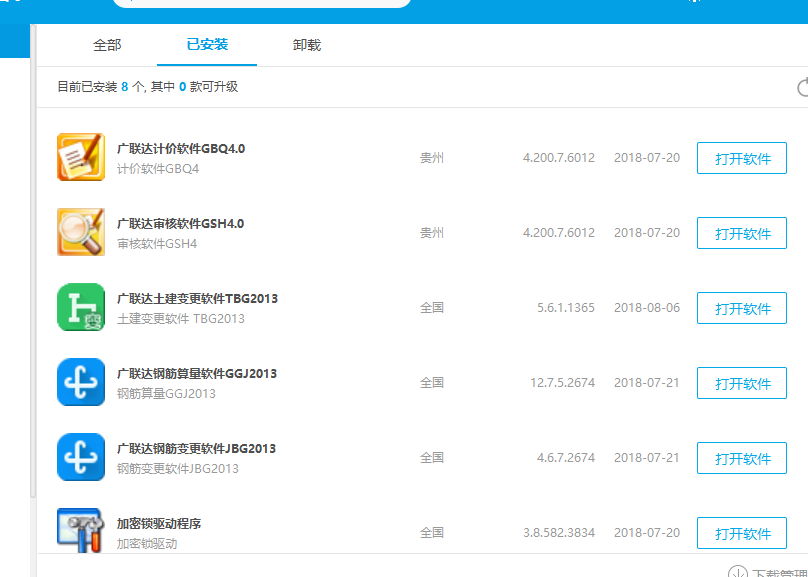
Task: Click title 广联达土建变更软件TBG2013
Action: 197,299
